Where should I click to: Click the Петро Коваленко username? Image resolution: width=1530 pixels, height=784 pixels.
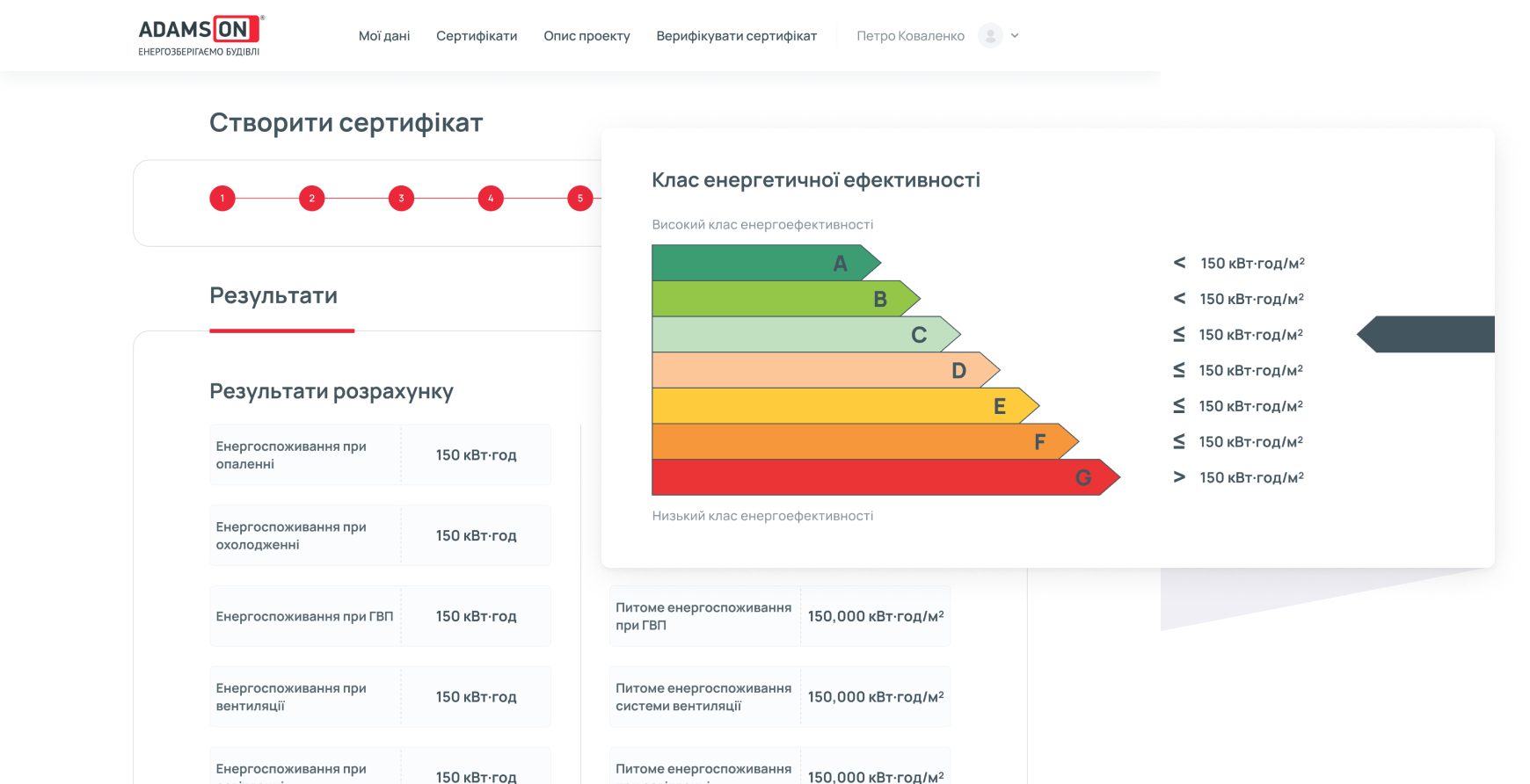[x=910, y=36]
